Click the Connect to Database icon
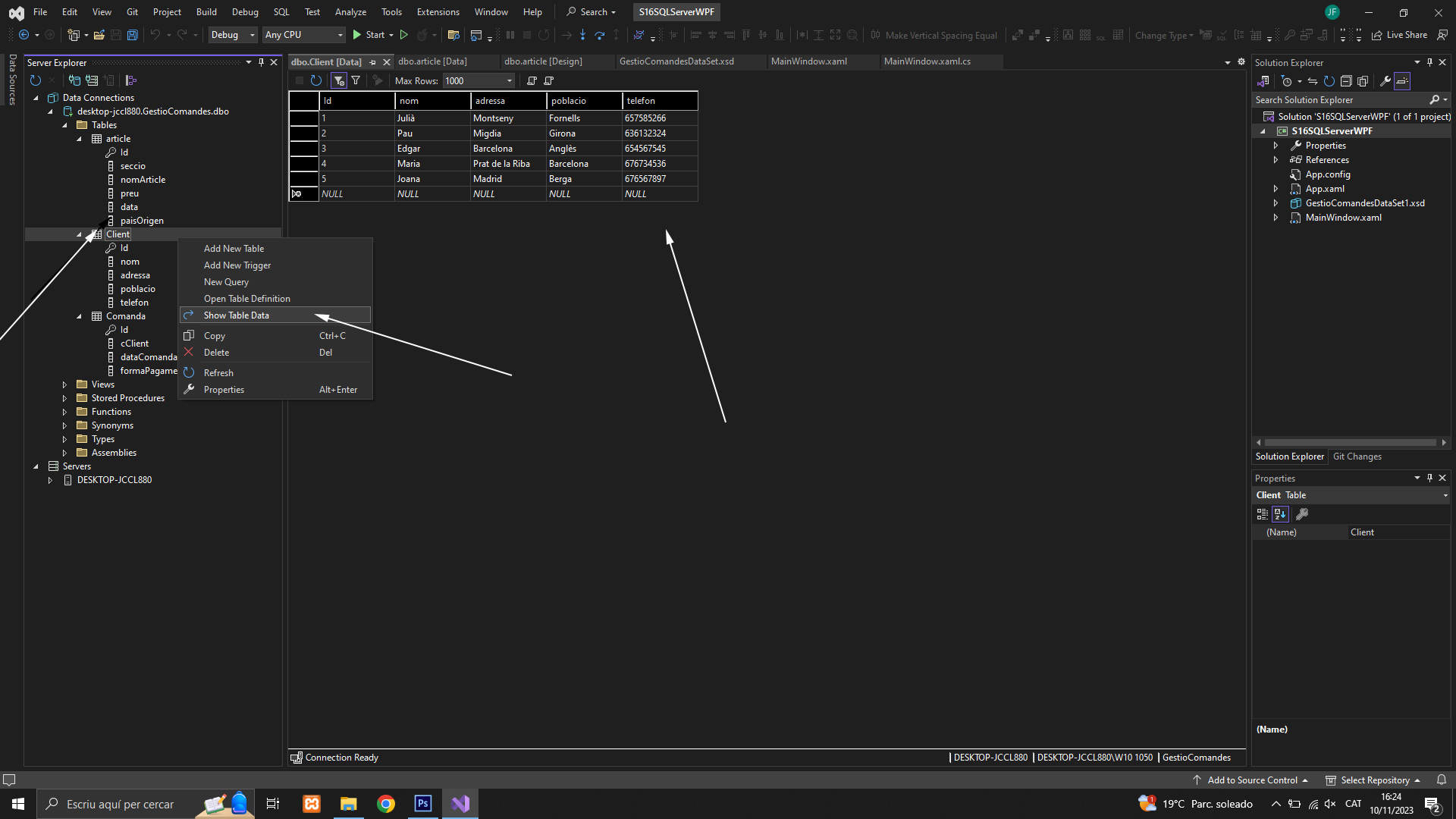1456x819 pixels. [x=74, y=80]
